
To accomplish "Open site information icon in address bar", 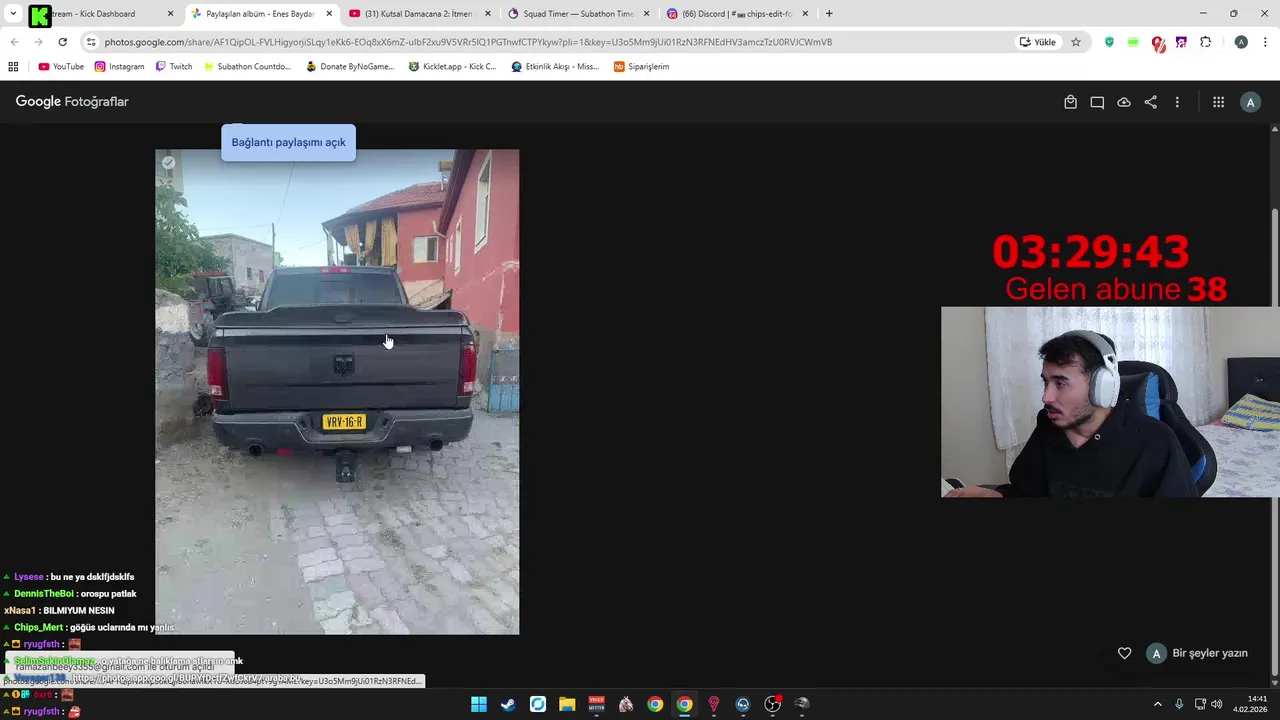I will click(x=91, y=42).
